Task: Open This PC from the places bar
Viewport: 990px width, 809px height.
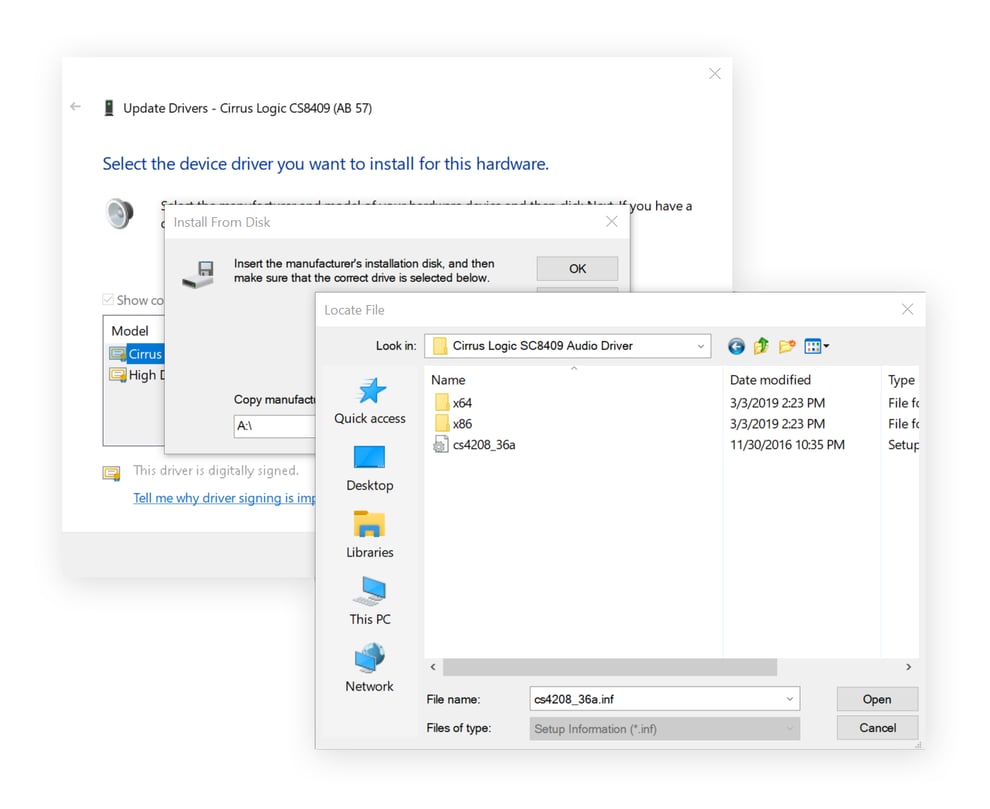Action: click(x=370, y=597)
